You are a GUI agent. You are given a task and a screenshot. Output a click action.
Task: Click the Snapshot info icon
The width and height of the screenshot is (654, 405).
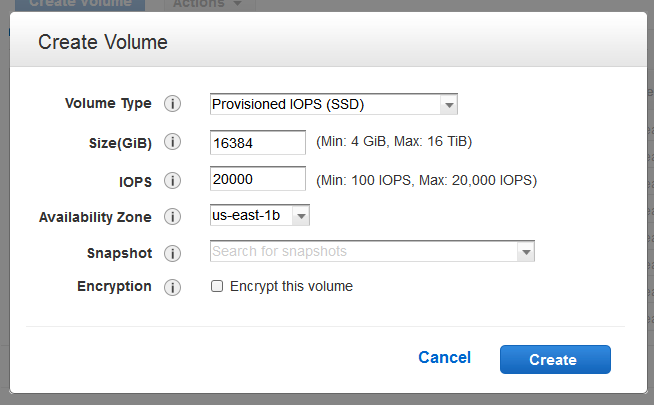tap(172, 254)
